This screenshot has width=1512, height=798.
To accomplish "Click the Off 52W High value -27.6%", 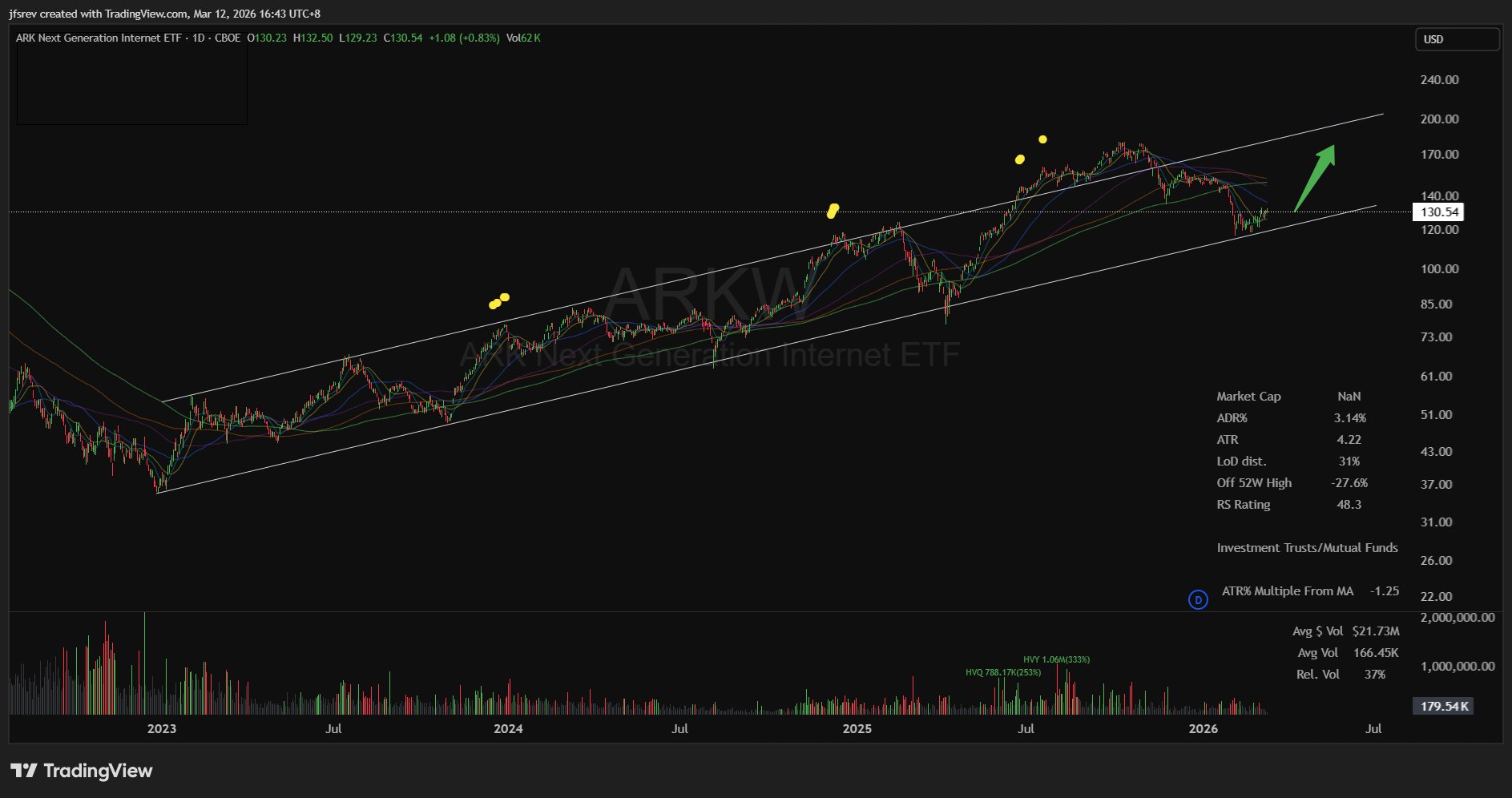I will (x=1349, y=482).
